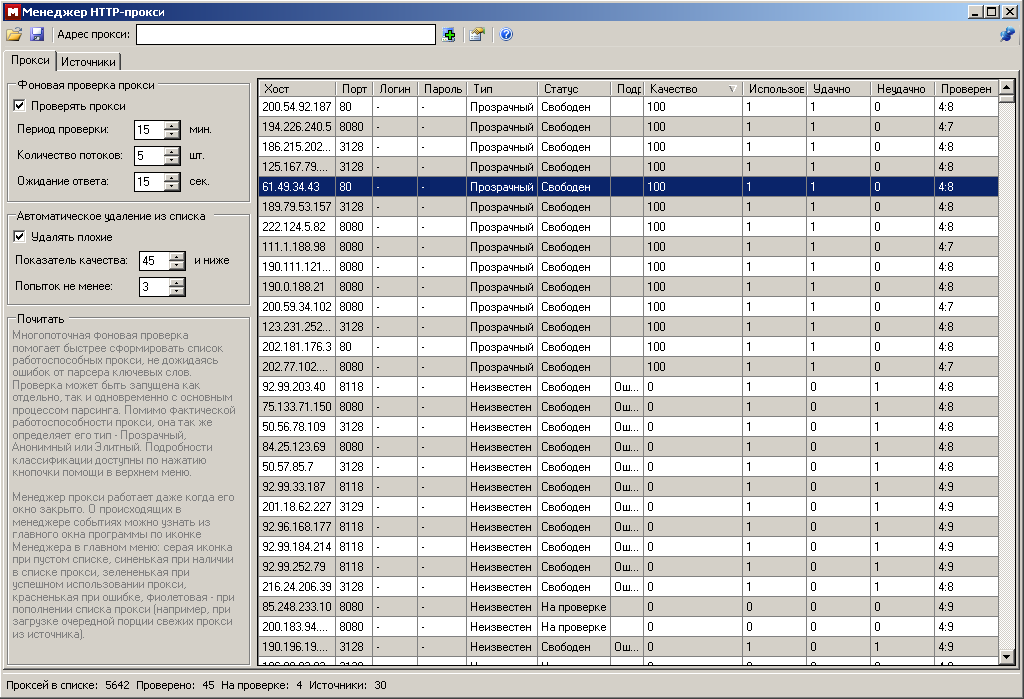Toggle the 'Проверять прокси' checkbox

pyautogui.click(x=20, y=106)
